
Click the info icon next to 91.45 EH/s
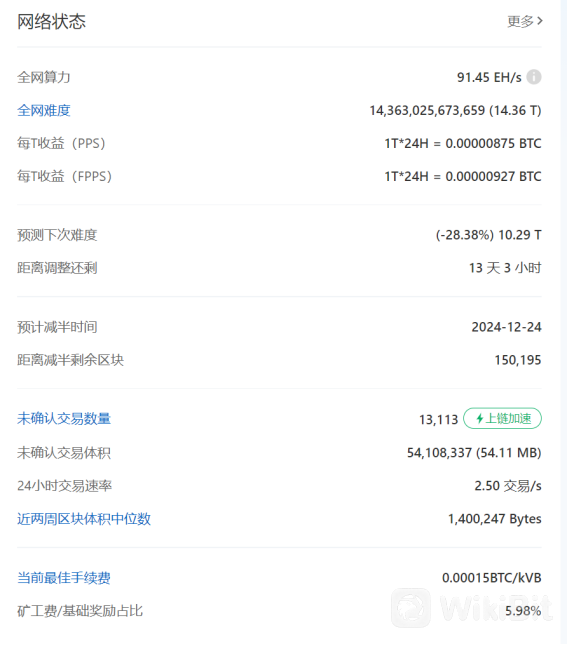(534, 77)
